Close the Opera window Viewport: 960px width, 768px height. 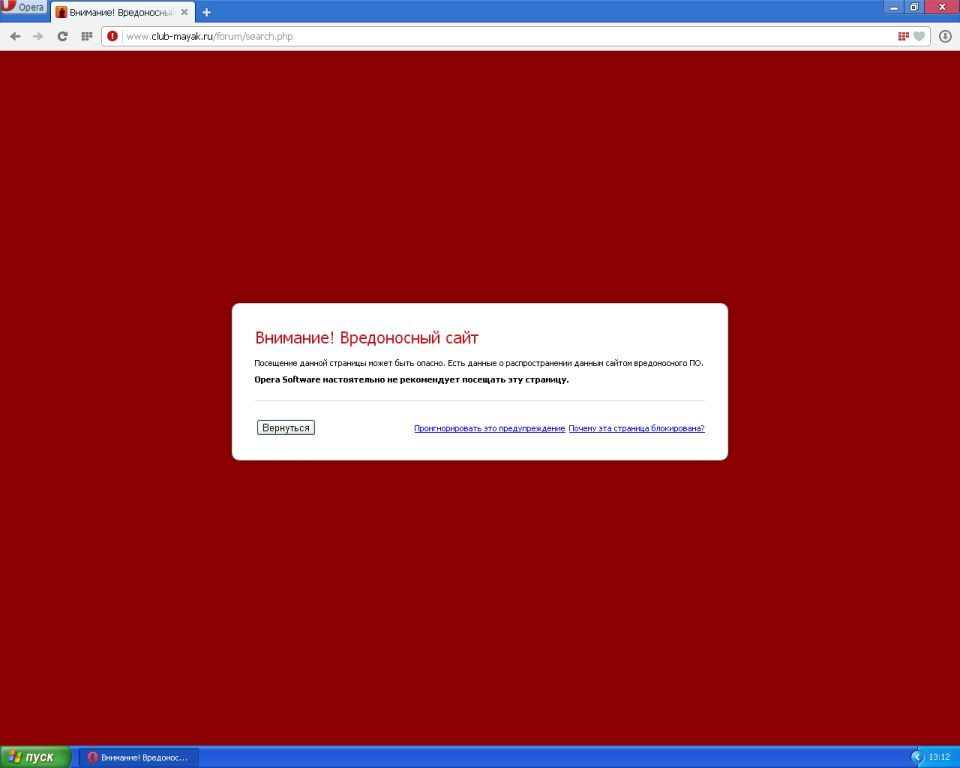942,7
